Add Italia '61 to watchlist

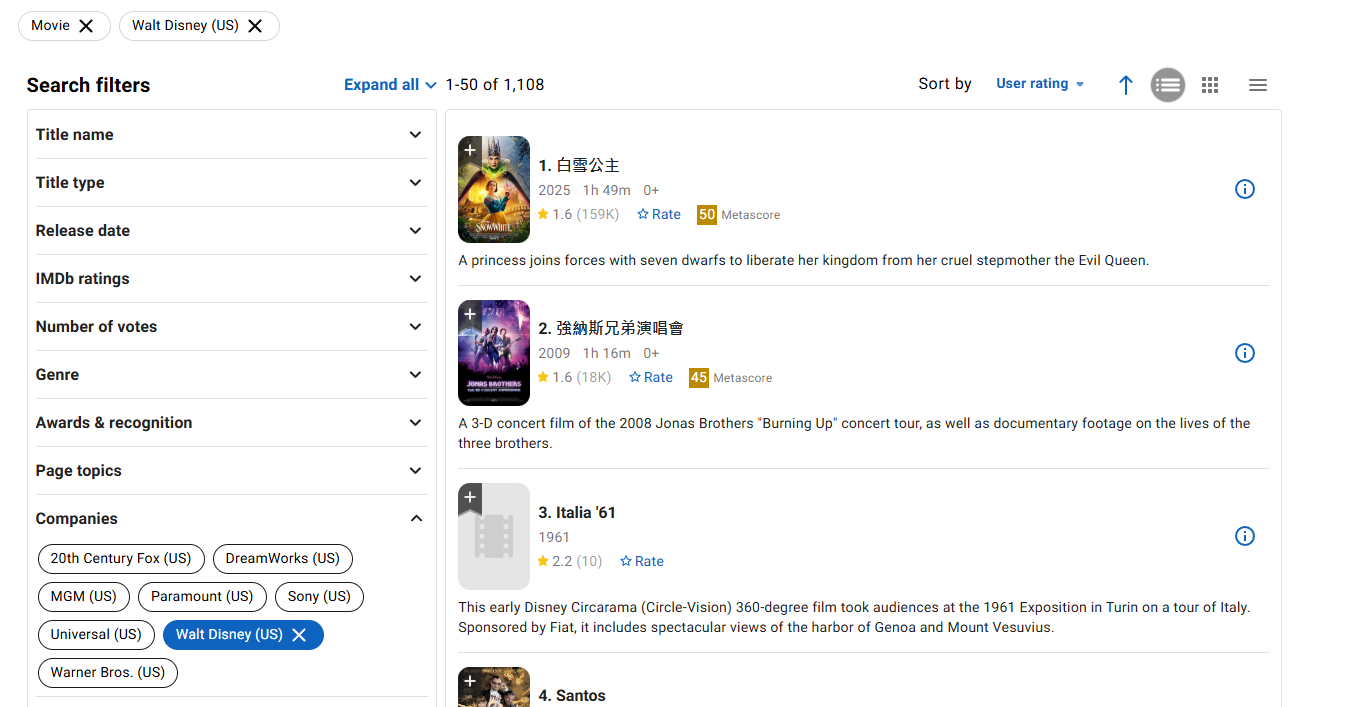coord(470,498)
